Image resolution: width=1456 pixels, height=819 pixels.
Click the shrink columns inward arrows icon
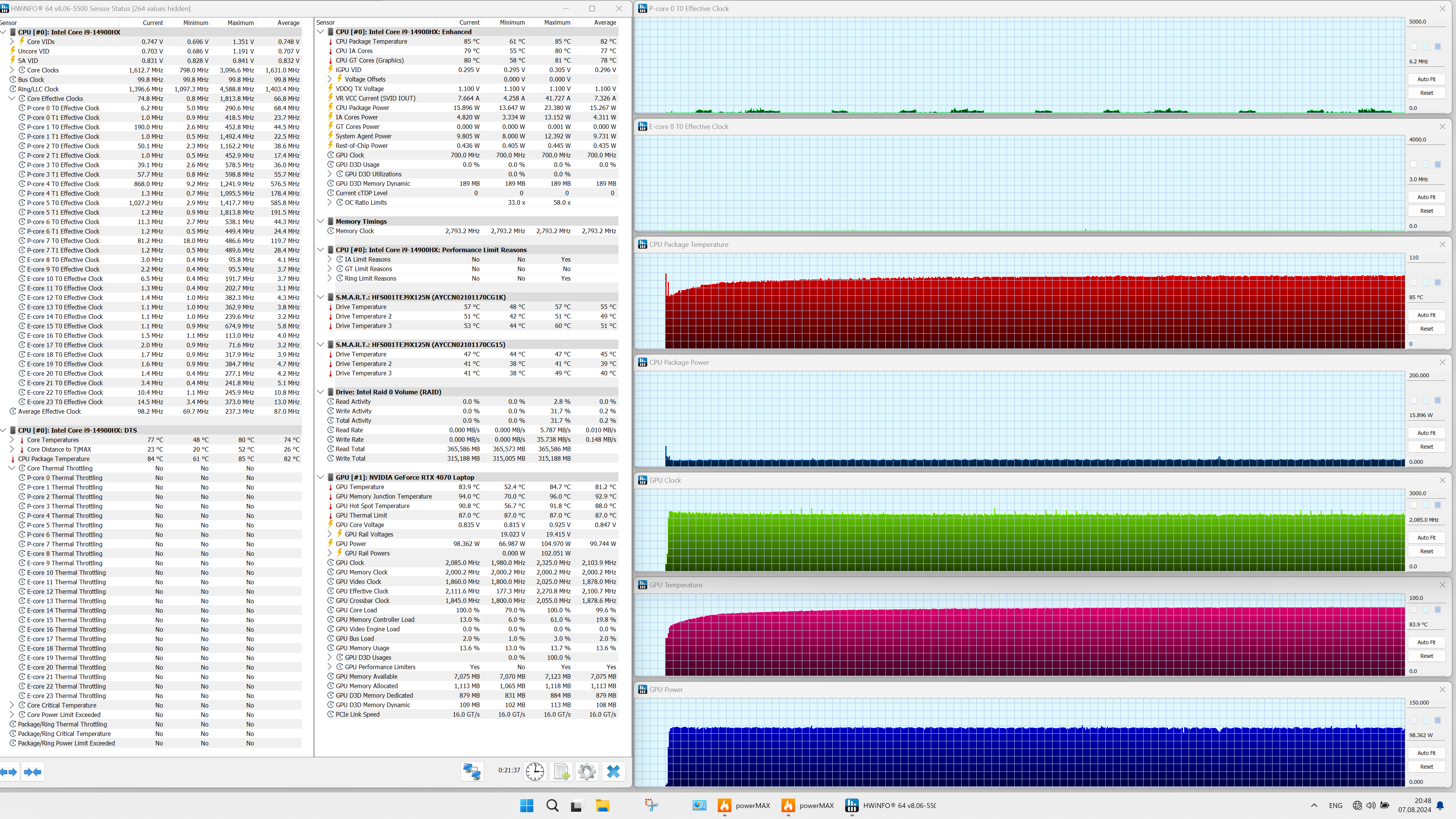click(33, 772)
